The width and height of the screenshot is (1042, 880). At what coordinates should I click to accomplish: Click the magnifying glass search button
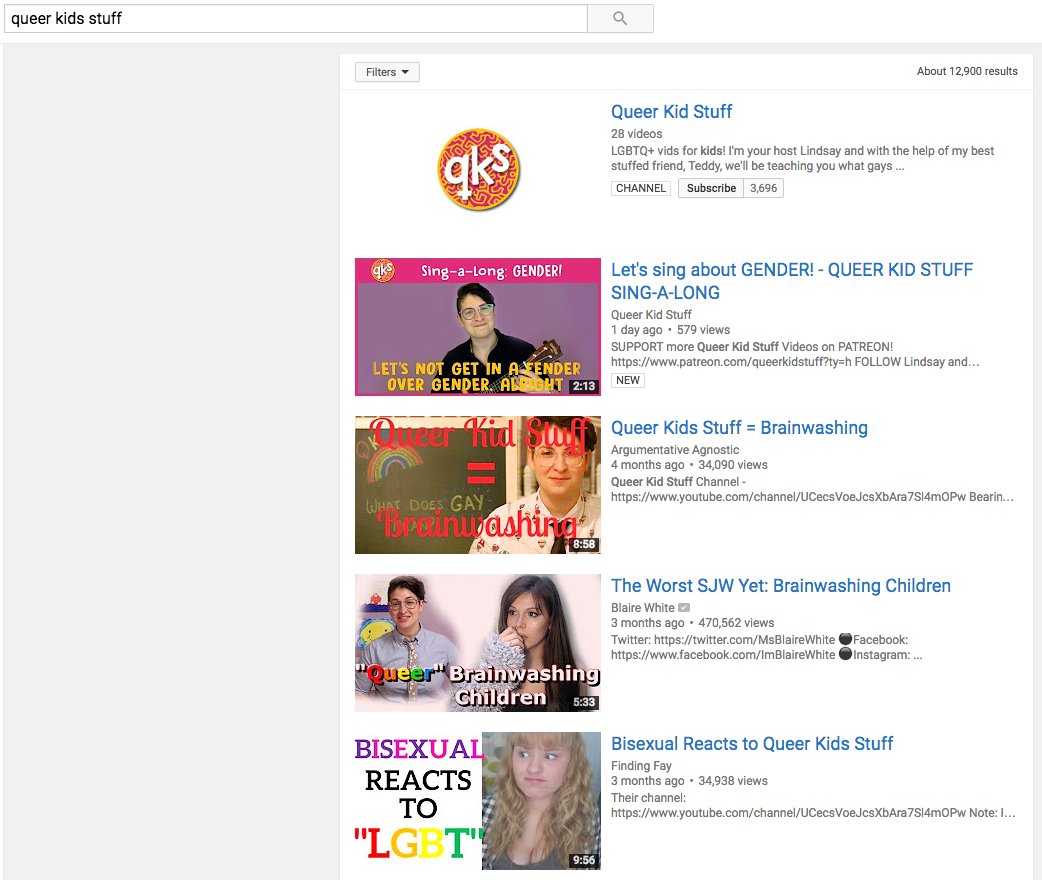point(620,19)
